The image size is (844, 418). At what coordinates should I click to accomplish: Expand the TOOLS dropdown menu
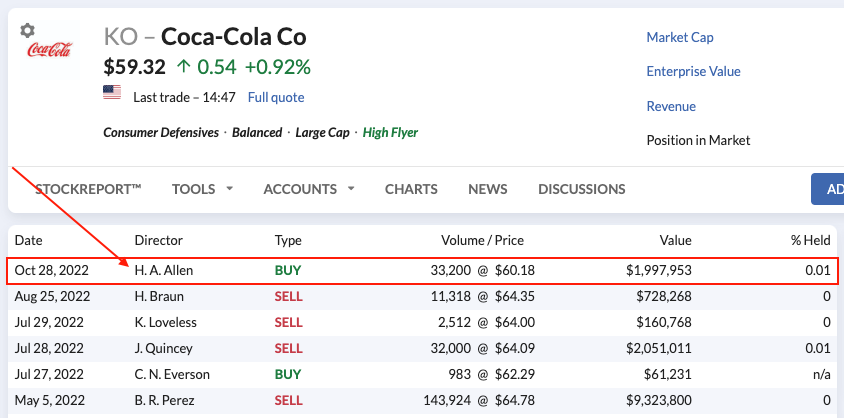click(x=203, y=189)
